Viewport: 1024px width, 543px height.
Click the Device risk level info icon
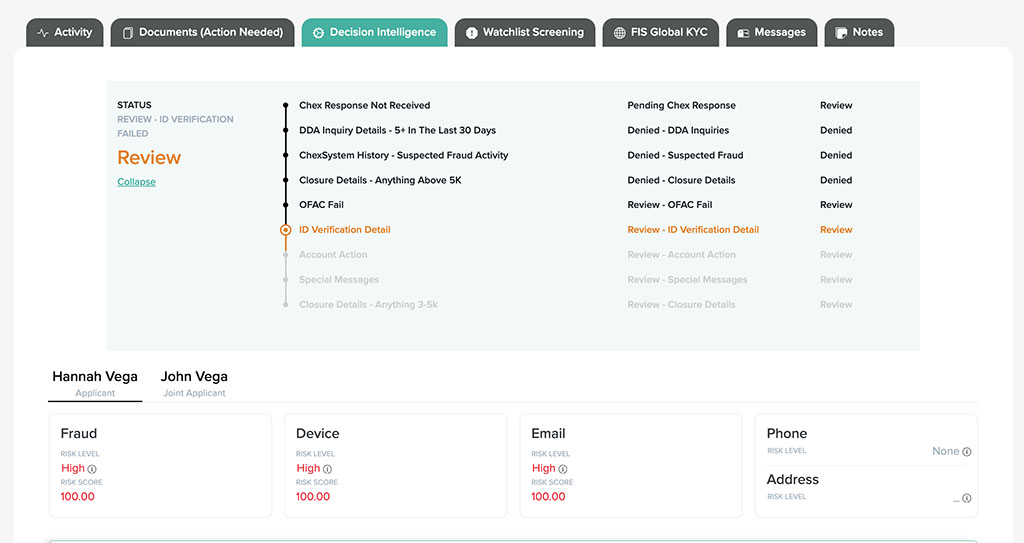[328, 469]
